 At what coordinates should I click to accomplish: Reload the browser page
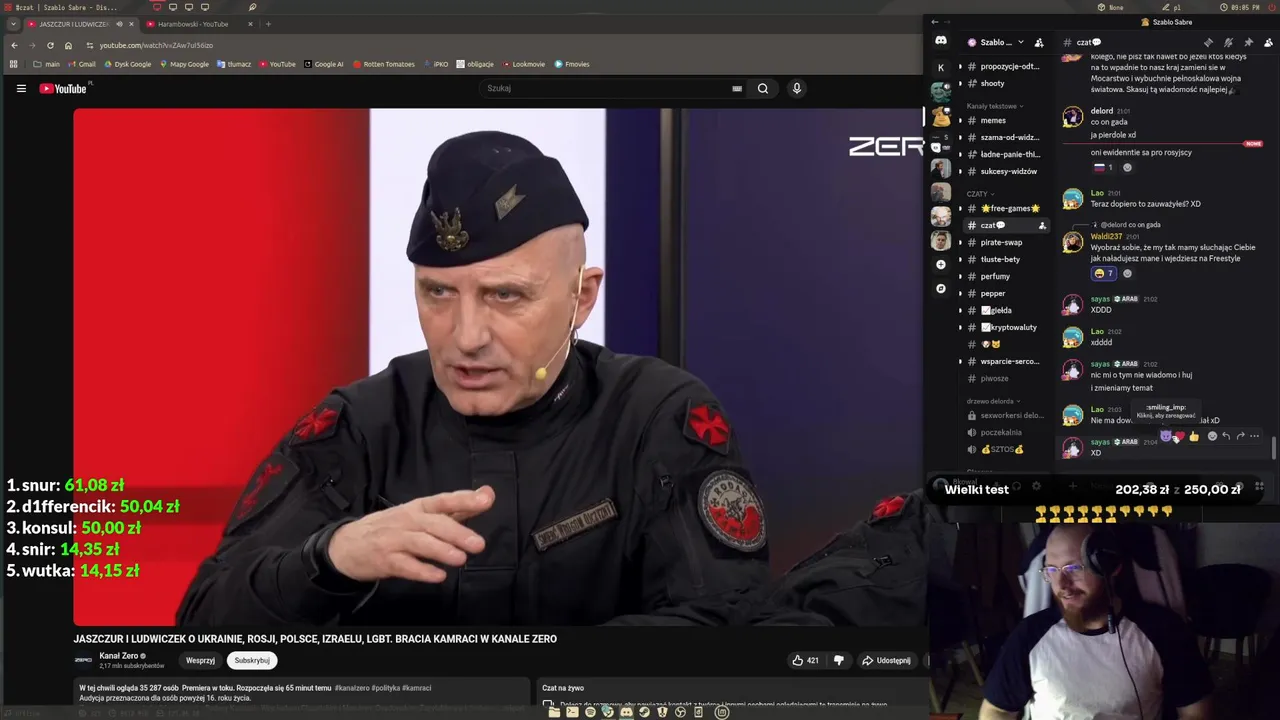[50, 45]
